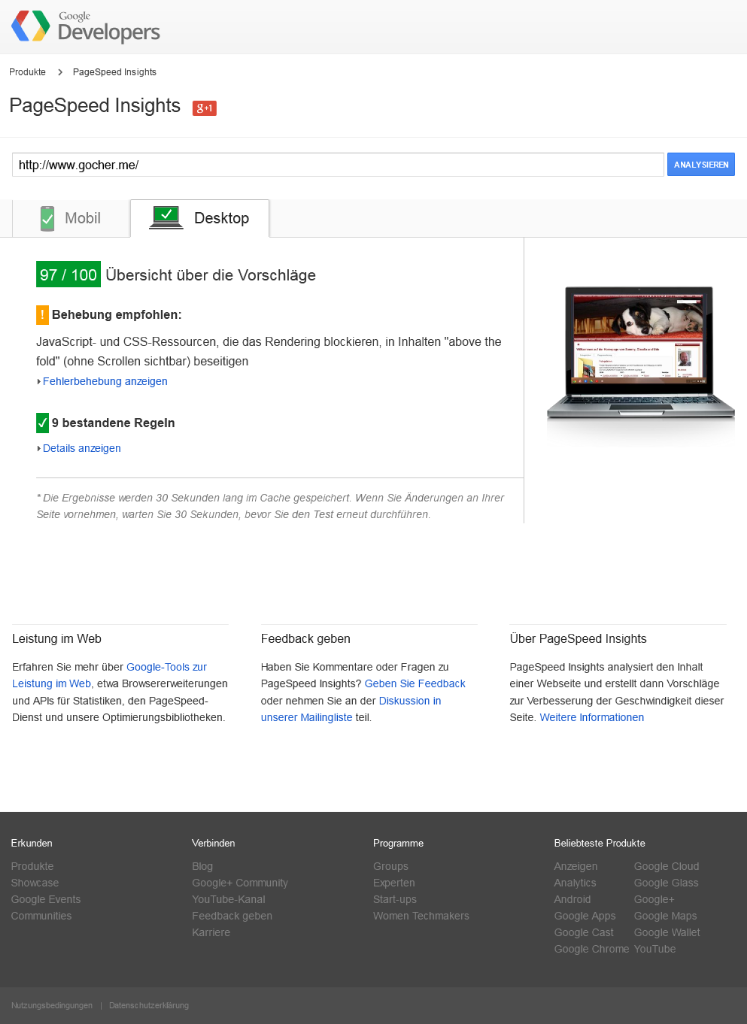747x1024 pixels.
Task: Open the Produkte breadcrumb link
Action: coord(27,72)
